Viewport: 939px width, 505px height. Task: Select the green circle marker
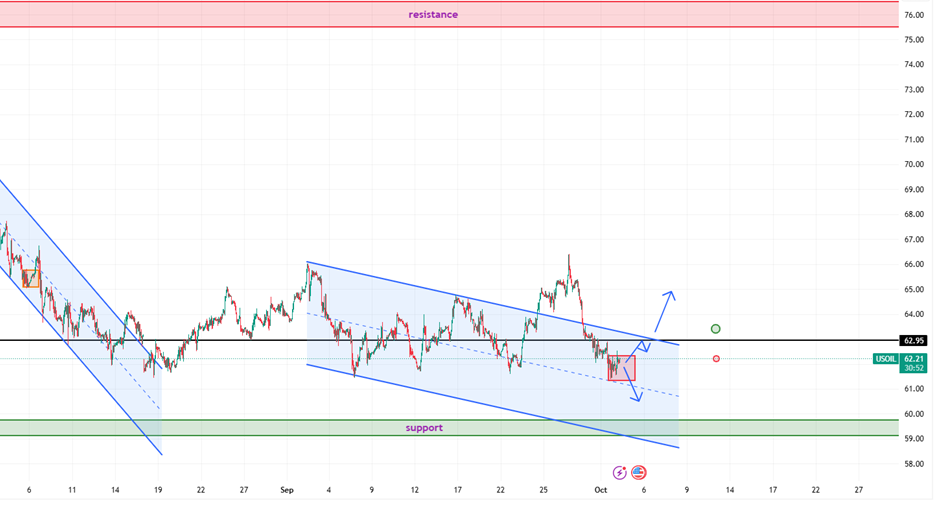[x=716, y=329]
